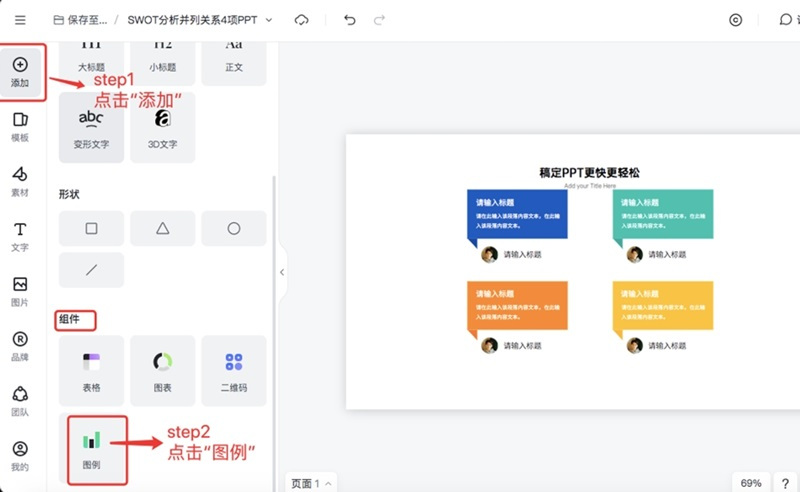This screenshot has height=492, width=800.
Task: Insert a 表格 table component
Action: pos(91,371)
